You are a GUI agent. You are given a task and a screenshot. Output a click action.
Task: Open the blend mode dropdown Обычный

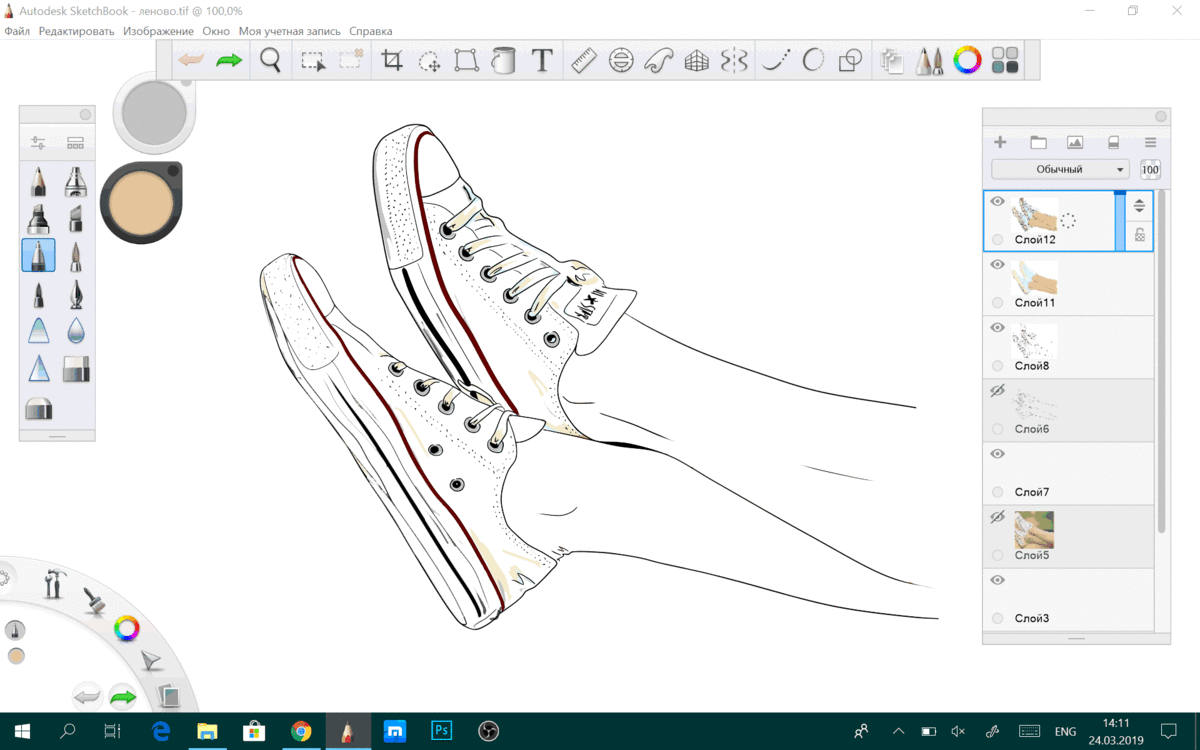click(1060, 169)
